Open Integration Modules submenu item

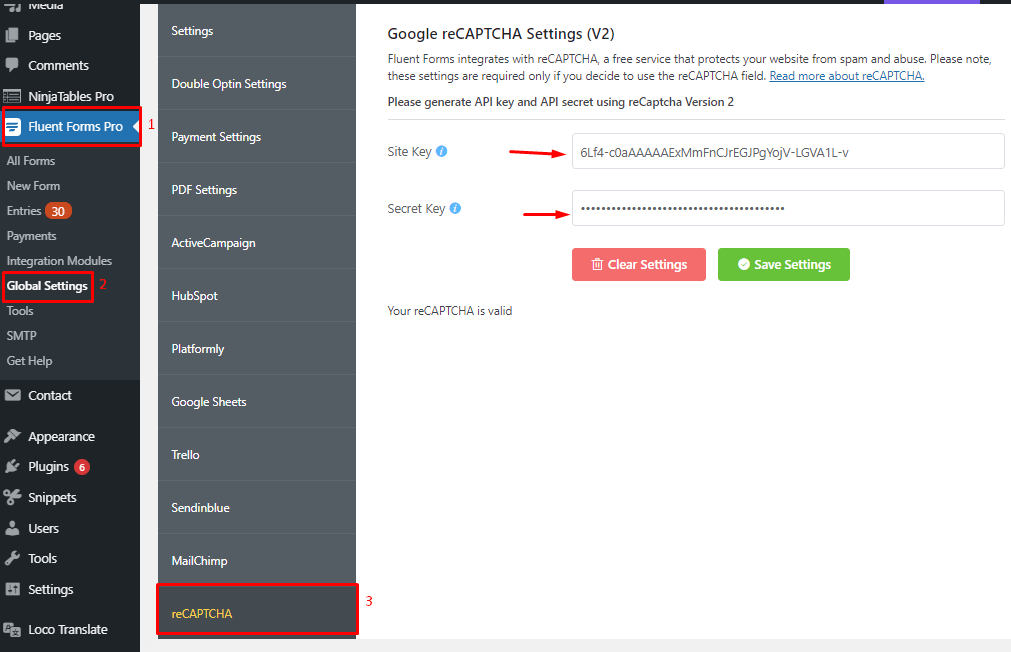click(59, 261)
